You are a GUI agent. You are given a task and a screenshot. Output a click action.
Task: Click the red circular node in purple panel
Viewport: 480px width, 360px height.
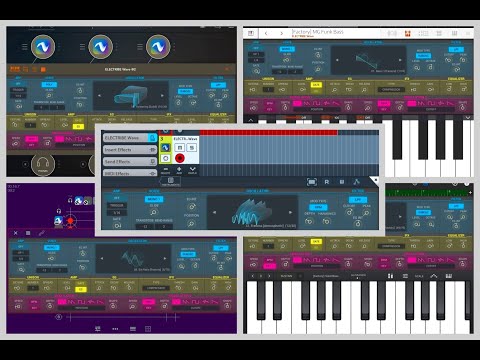point(70,221)
